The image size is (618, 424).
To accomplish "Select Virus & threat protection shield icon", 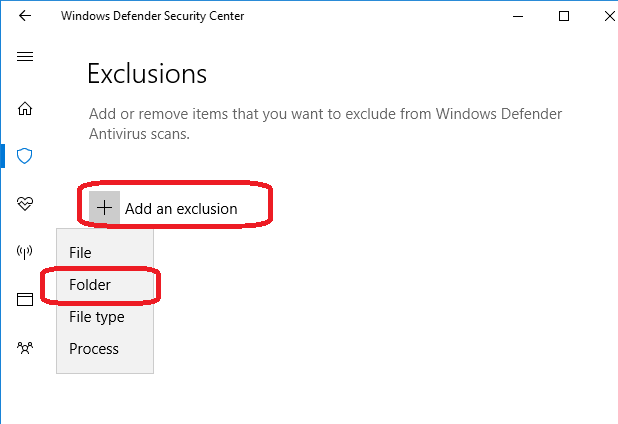I will [24, 156].
